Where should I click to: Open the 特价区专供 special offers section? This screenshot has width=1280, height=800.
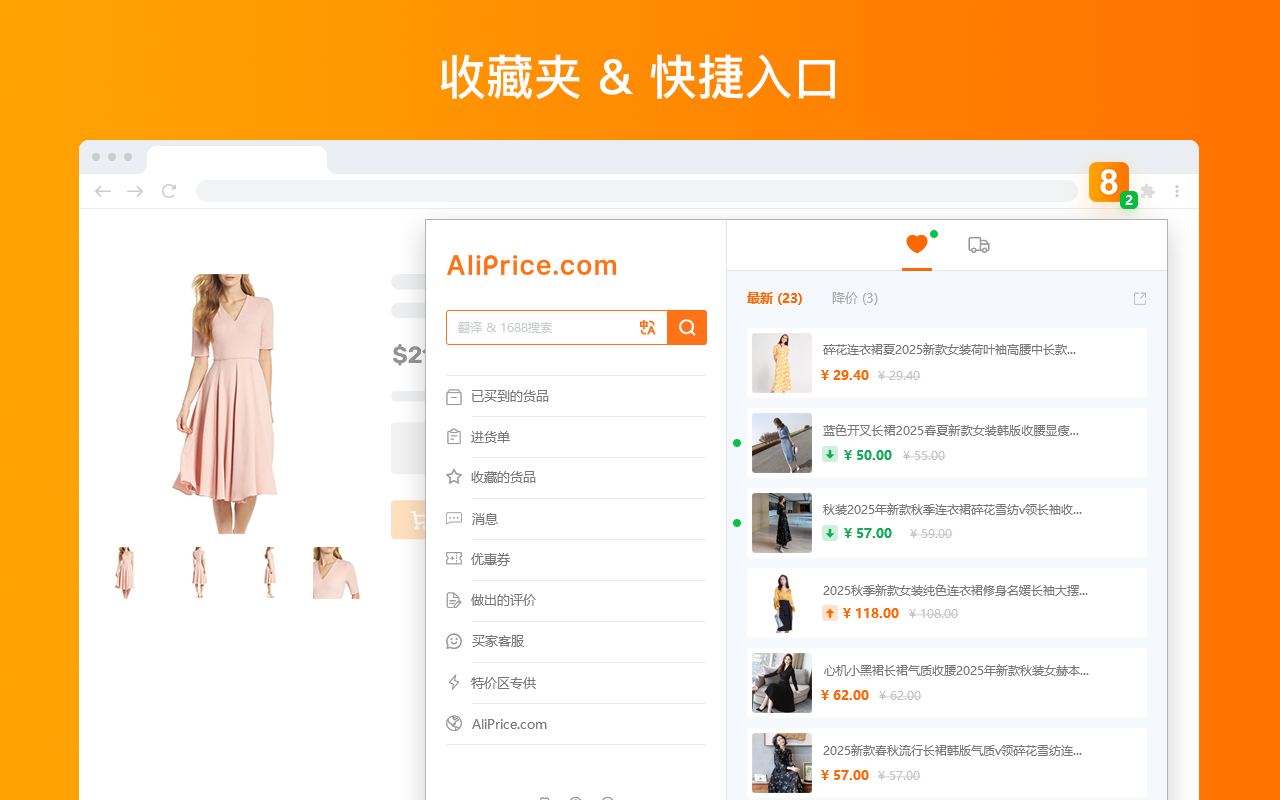coord(501,682)
